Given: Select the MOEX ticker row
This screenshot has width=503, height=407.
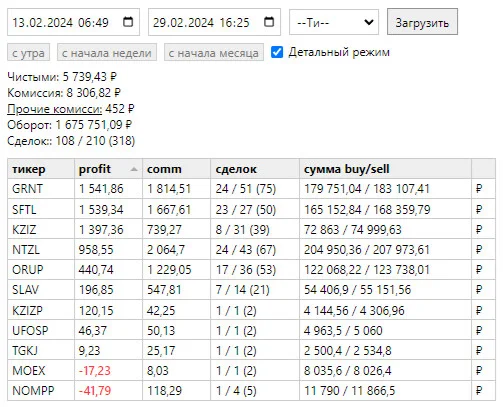Looking at the screenshot, I should pos(252,371).
